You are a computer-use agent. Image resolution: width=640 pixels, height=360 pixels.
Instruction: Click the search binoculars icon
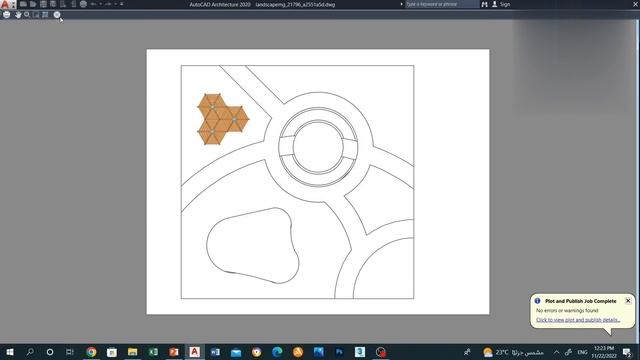(x=484, y=4)
